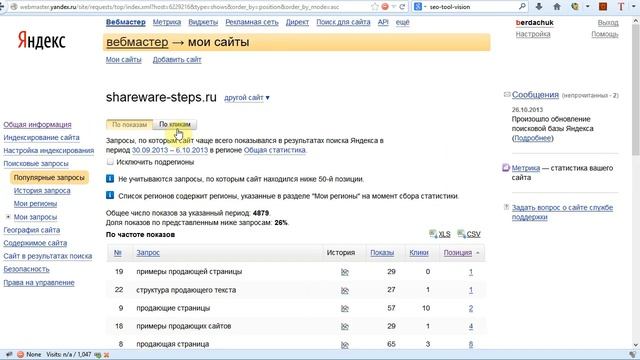Open dropdown arrow next to yellow extension icon
640x360 pixels.
tap(588, 7)
